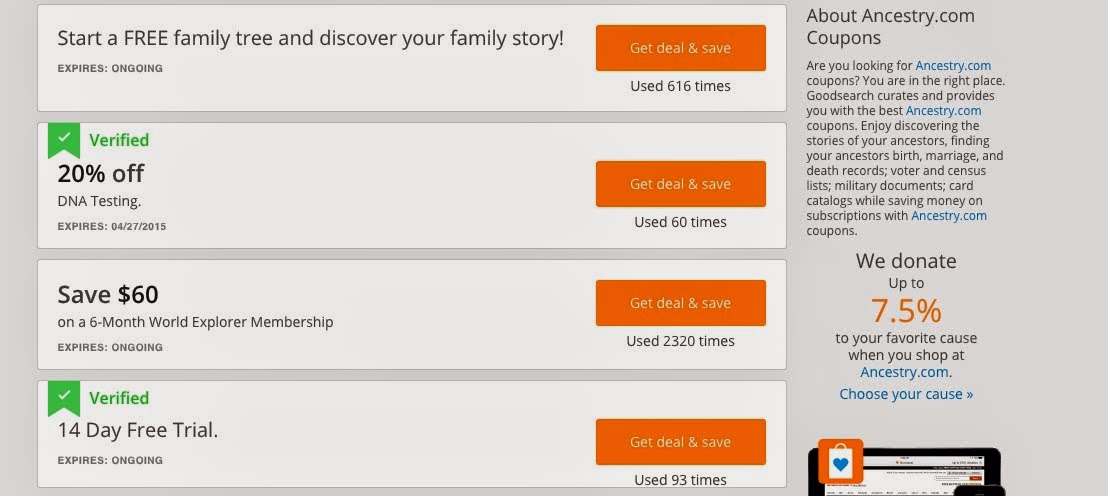Open 'Choose your cause' link

click(x=906, y=394)
